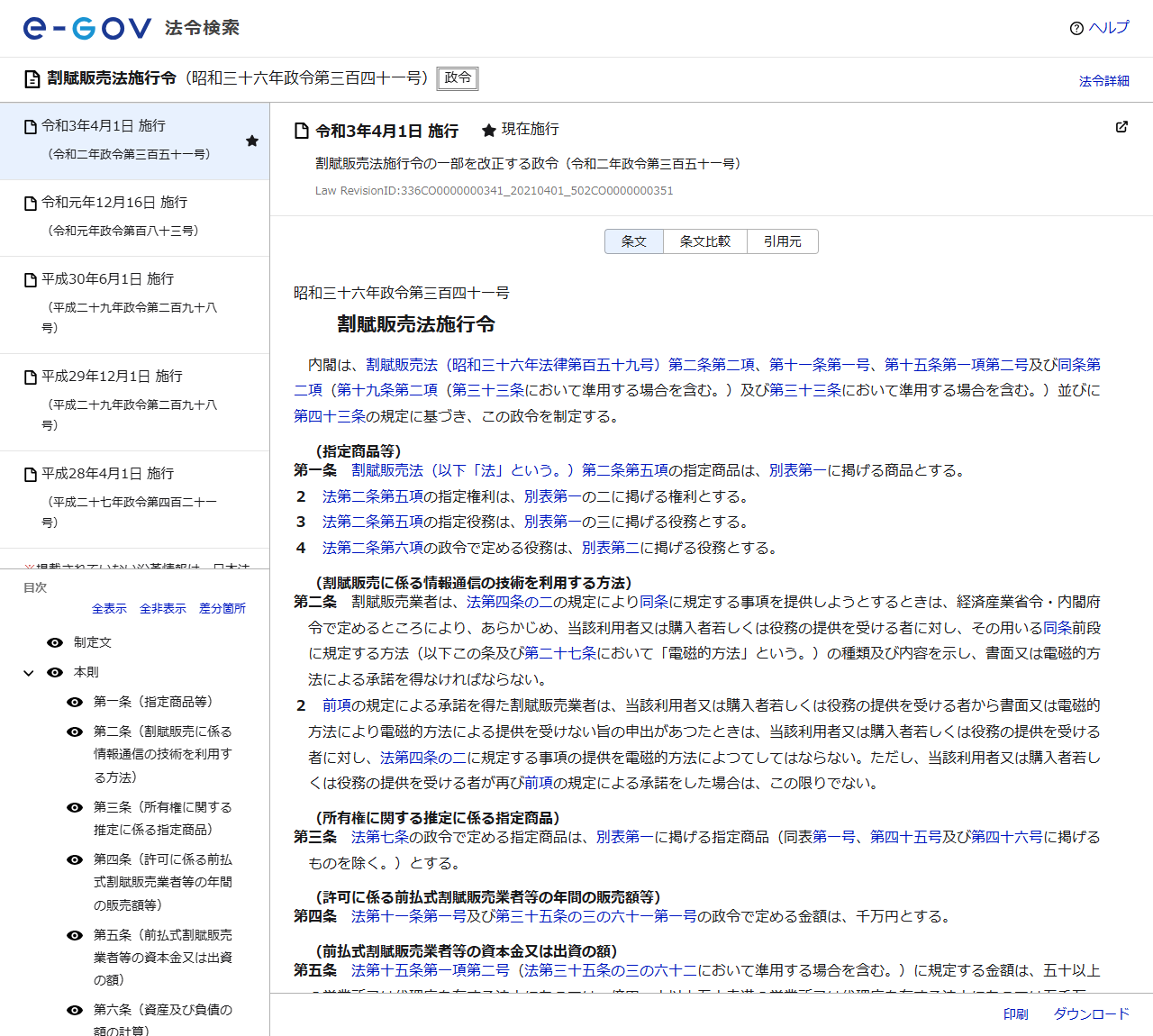This screenshot has width=1153, height=1036.
Task: Toggle eye icon for 第六条 in contents
Action: coord(75,1010)
